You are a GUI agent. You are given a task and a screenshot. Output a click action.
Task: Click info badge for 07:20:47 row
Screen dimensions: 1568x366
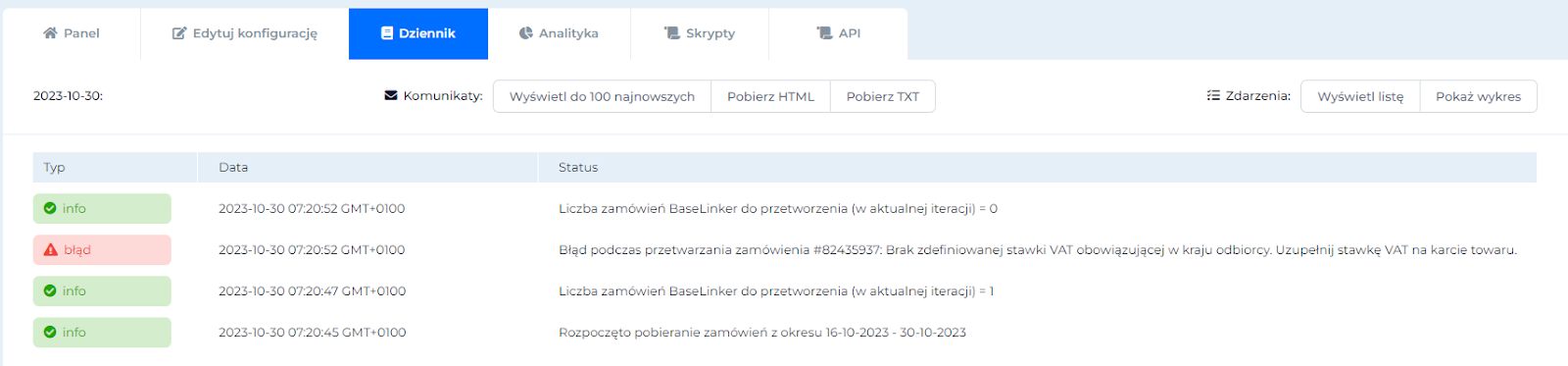[x=102, y=290]
